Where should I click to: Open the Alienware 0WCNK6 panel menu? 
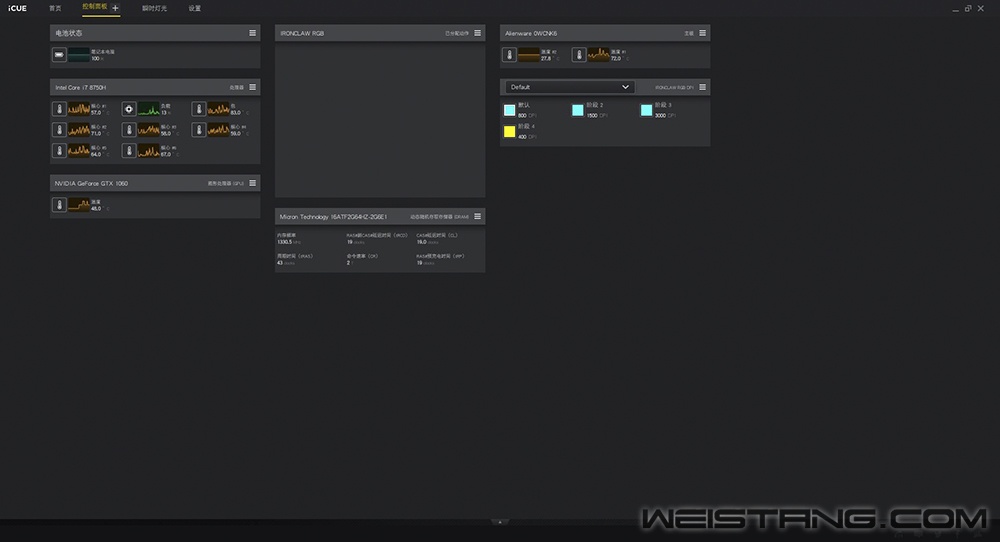[x=703, y=33]
